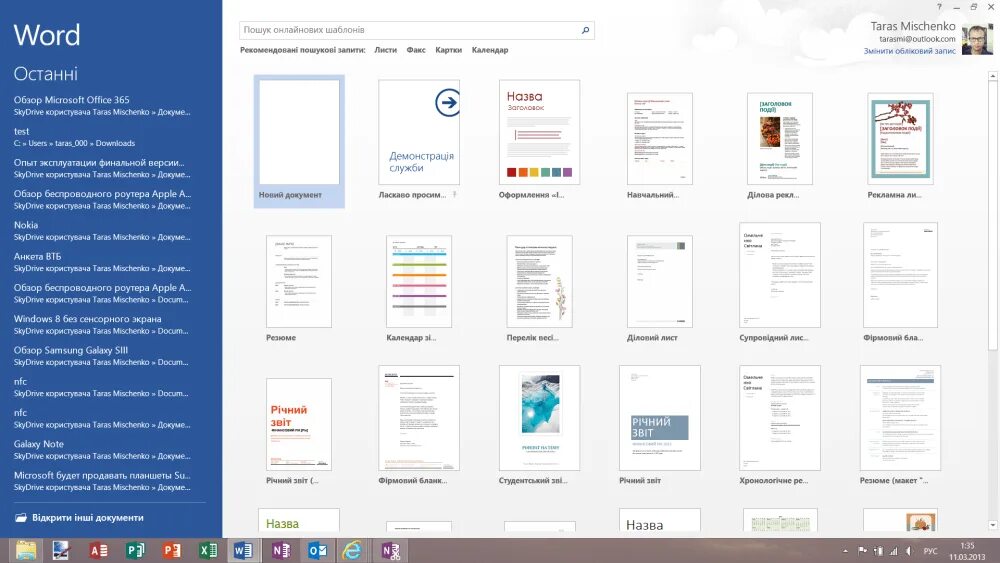Open the handwriting app taskbar icon next to File Explorer

point(61,550)
